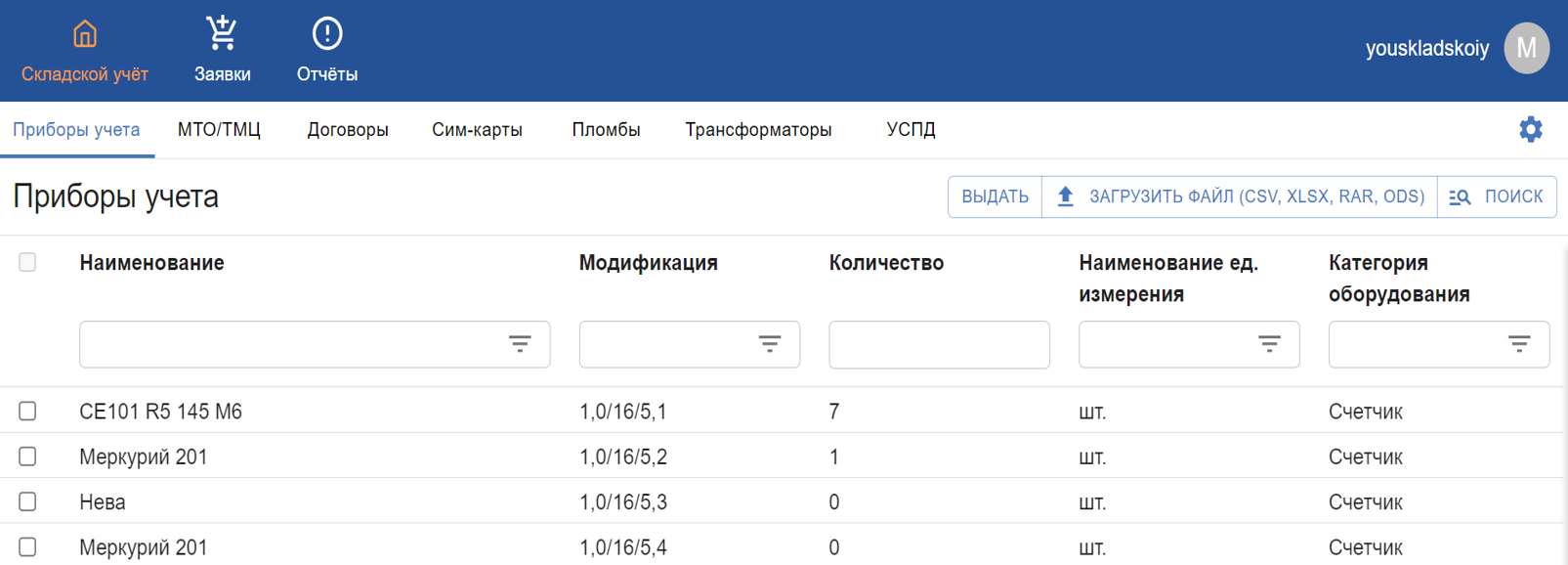
Task: Check the СЕ101 R5 145 М6 row
Action: 27,412
